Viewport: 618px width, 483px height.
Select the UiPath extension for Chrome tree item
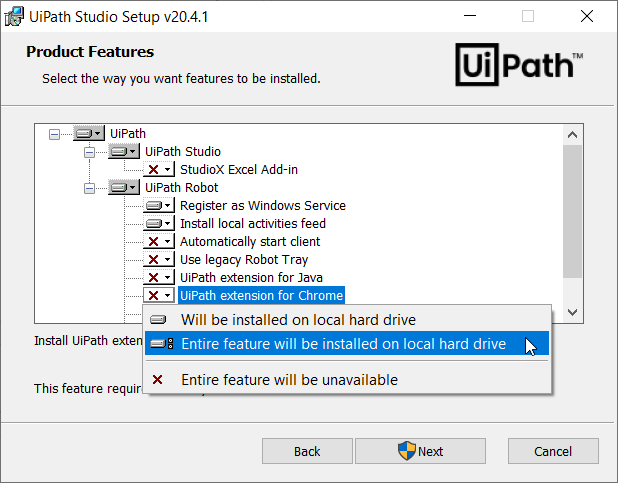261,295
